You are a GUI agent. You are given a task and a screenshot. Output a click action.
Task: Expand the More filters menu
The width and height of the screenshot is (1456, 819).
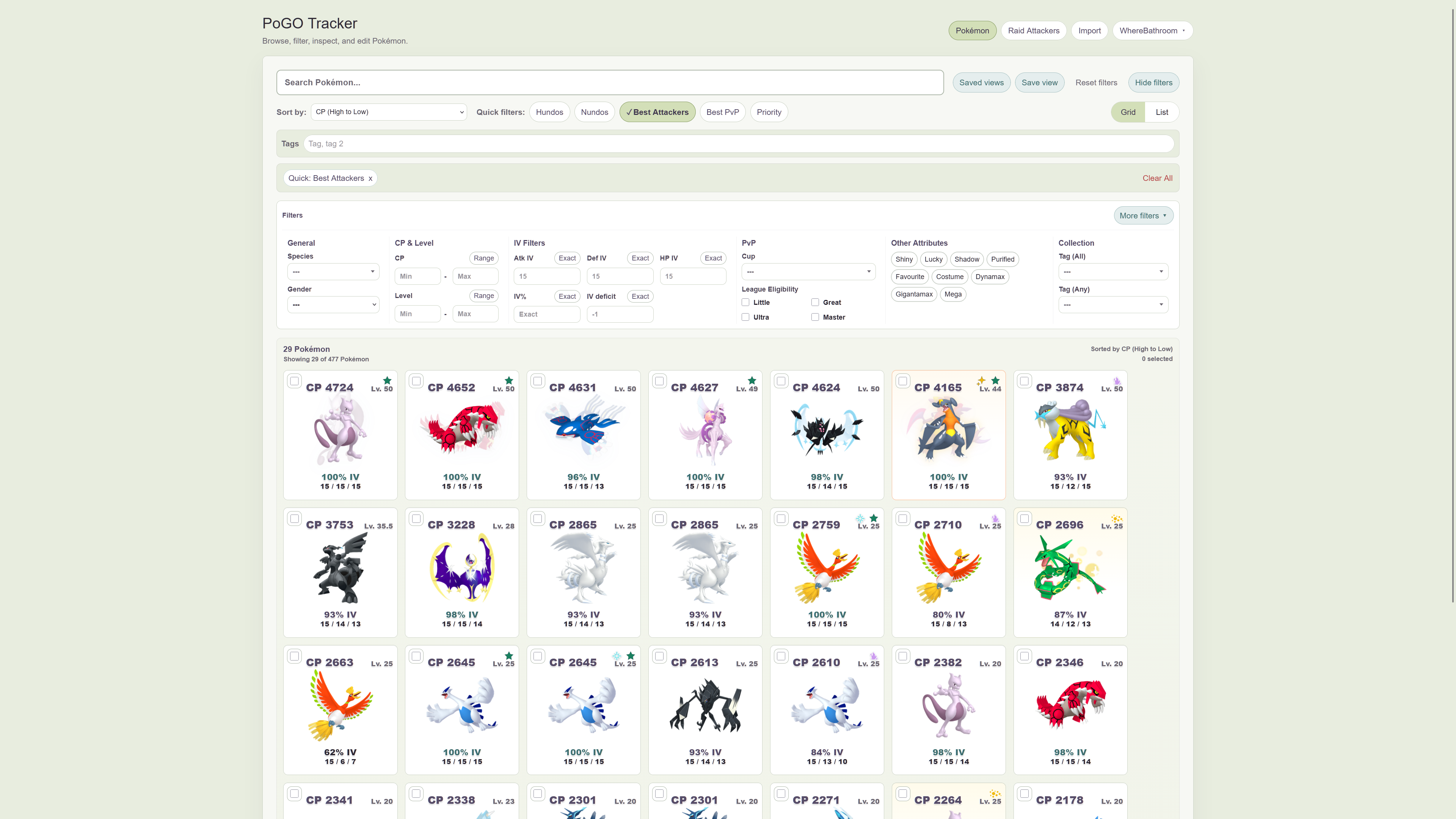pos(1144,215)
